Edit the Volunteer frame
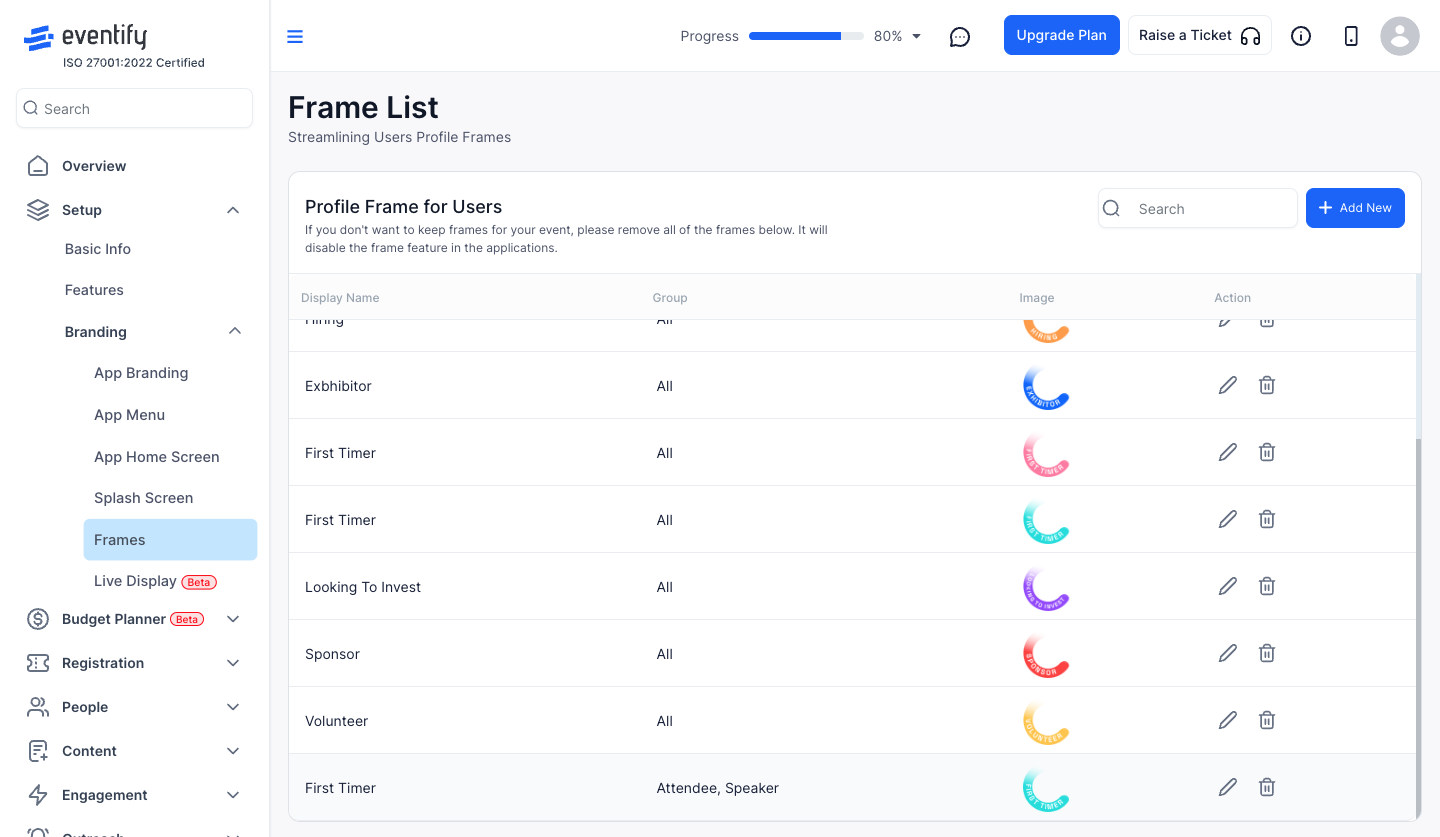Screen dimensions: 1440x837 1228,720
